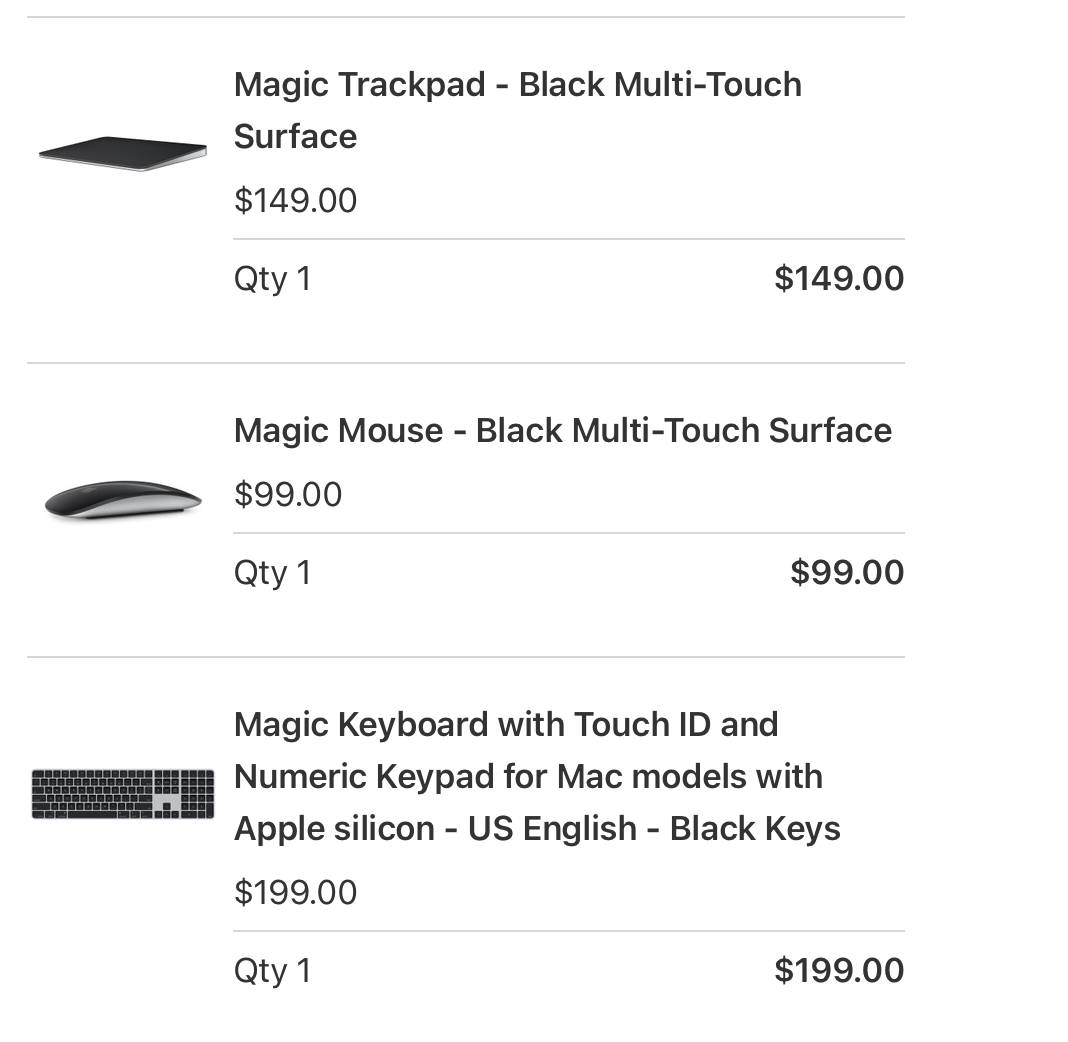Click the bold $149.00 line total
1068x1042 pixels.
[839, 278]
